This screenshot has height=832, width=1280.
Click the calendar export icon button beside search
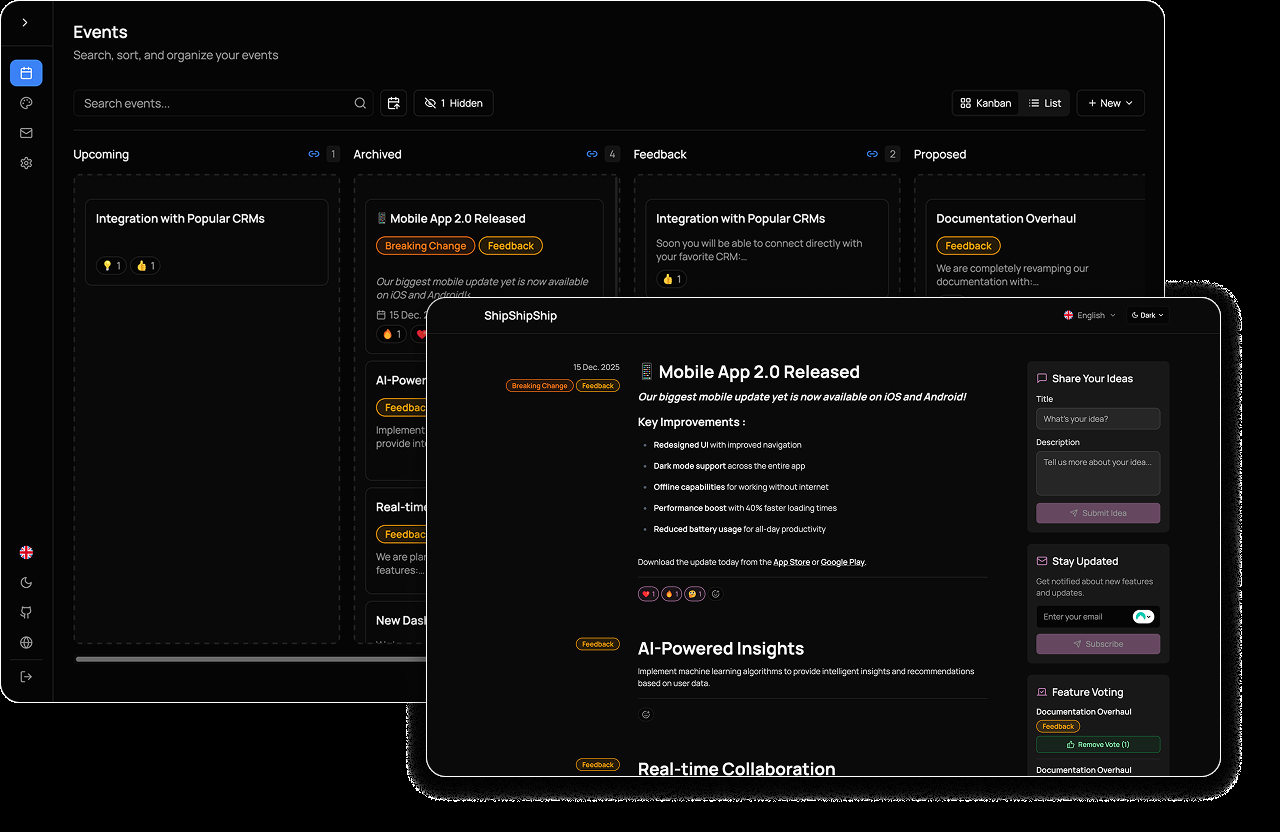click(394, 103)
